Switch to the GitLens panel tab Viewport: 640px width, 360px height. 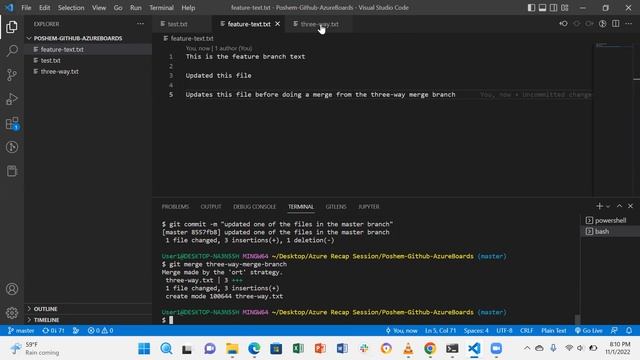[x=336, y=207]
